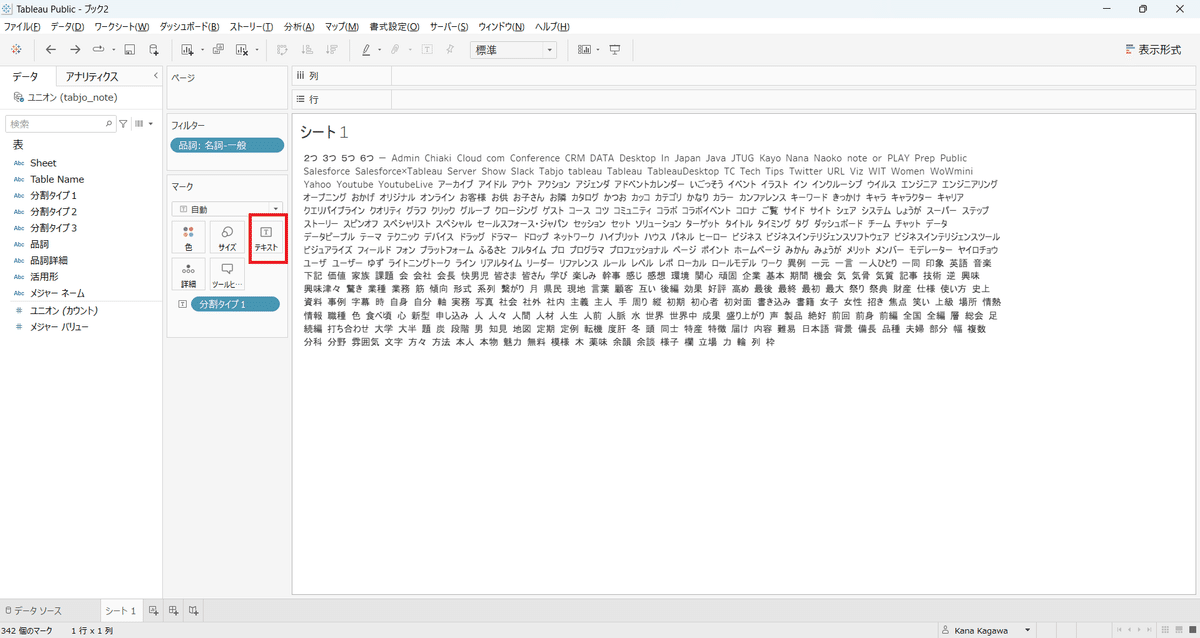Click the sort descending toolbar icon

tap(331, 50)
